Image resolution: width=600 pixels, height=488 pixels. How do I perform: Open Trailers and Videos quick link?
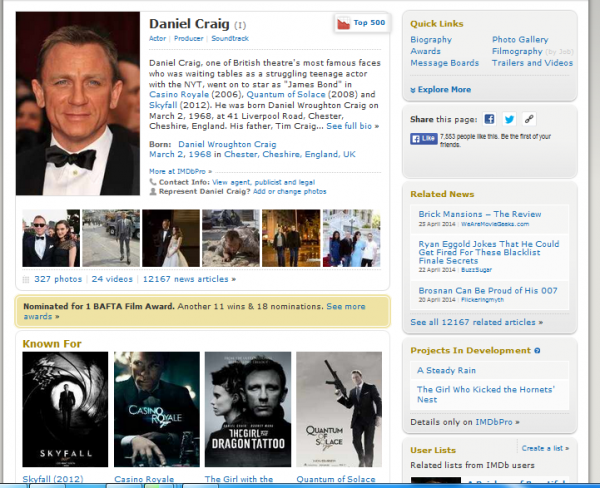point(532,63)
